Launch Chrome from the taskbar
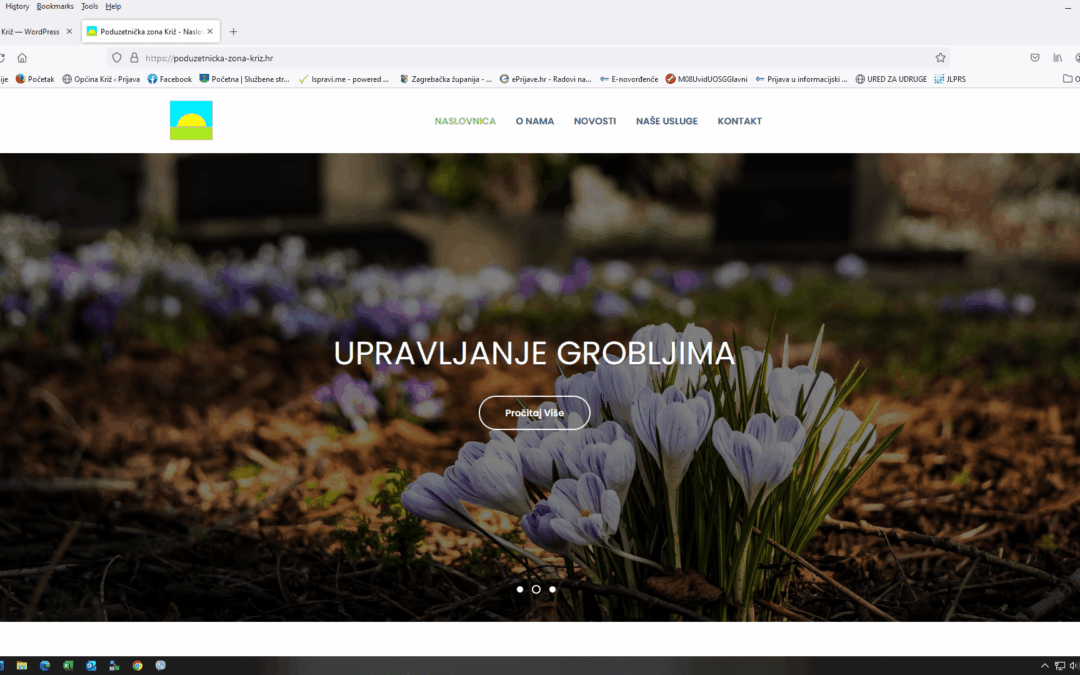 tap(137, 665)
